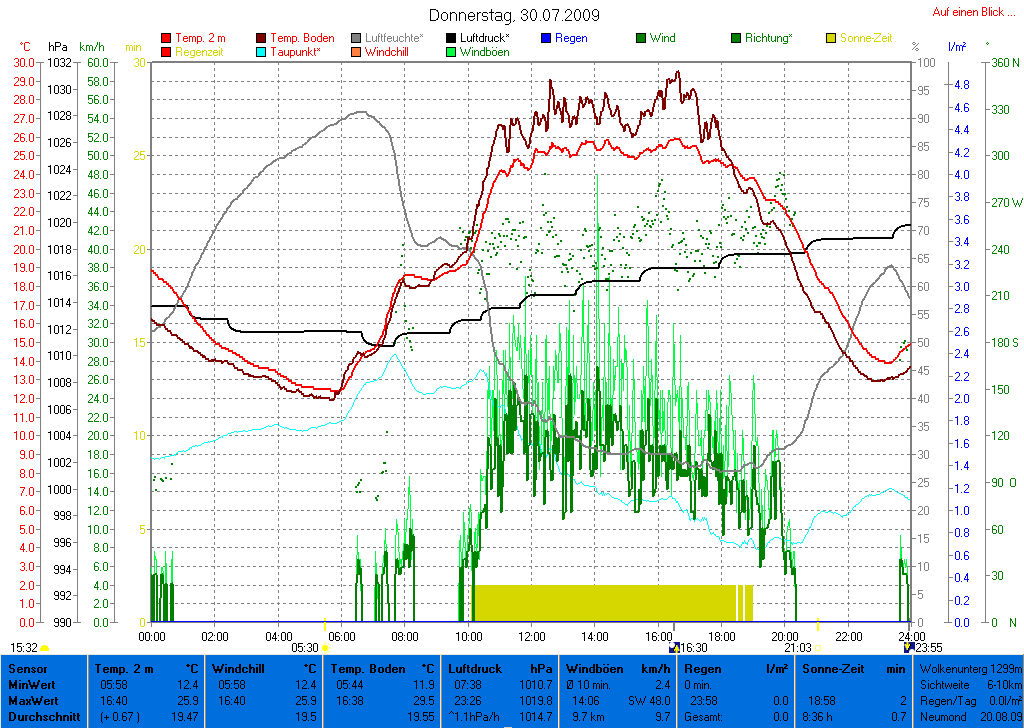Click the cyan Taupunkt legend icon
Screen dimensions: 1024x728
pos(262,52)
